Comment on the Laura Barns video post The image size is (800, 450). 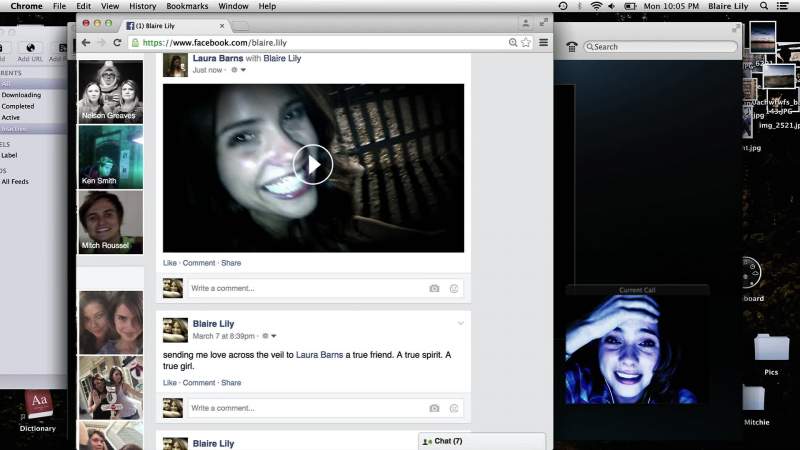[x=199, y=263]
